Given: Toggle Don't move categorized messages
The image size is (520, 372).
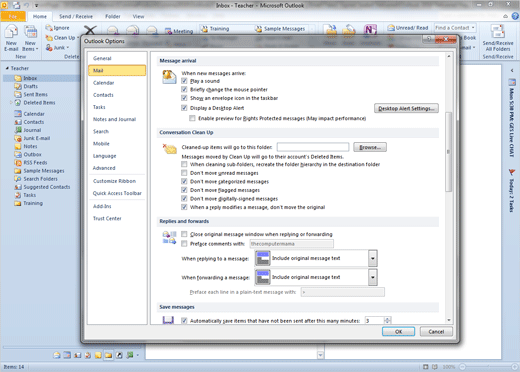Looking at the screenshot, I should click(184, 181).
